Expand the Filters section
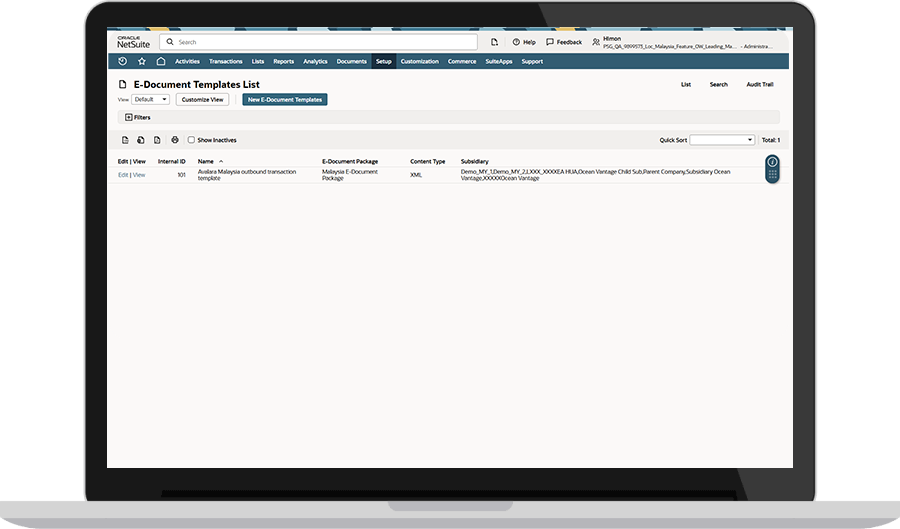The image size is (900, 529). 138,117
